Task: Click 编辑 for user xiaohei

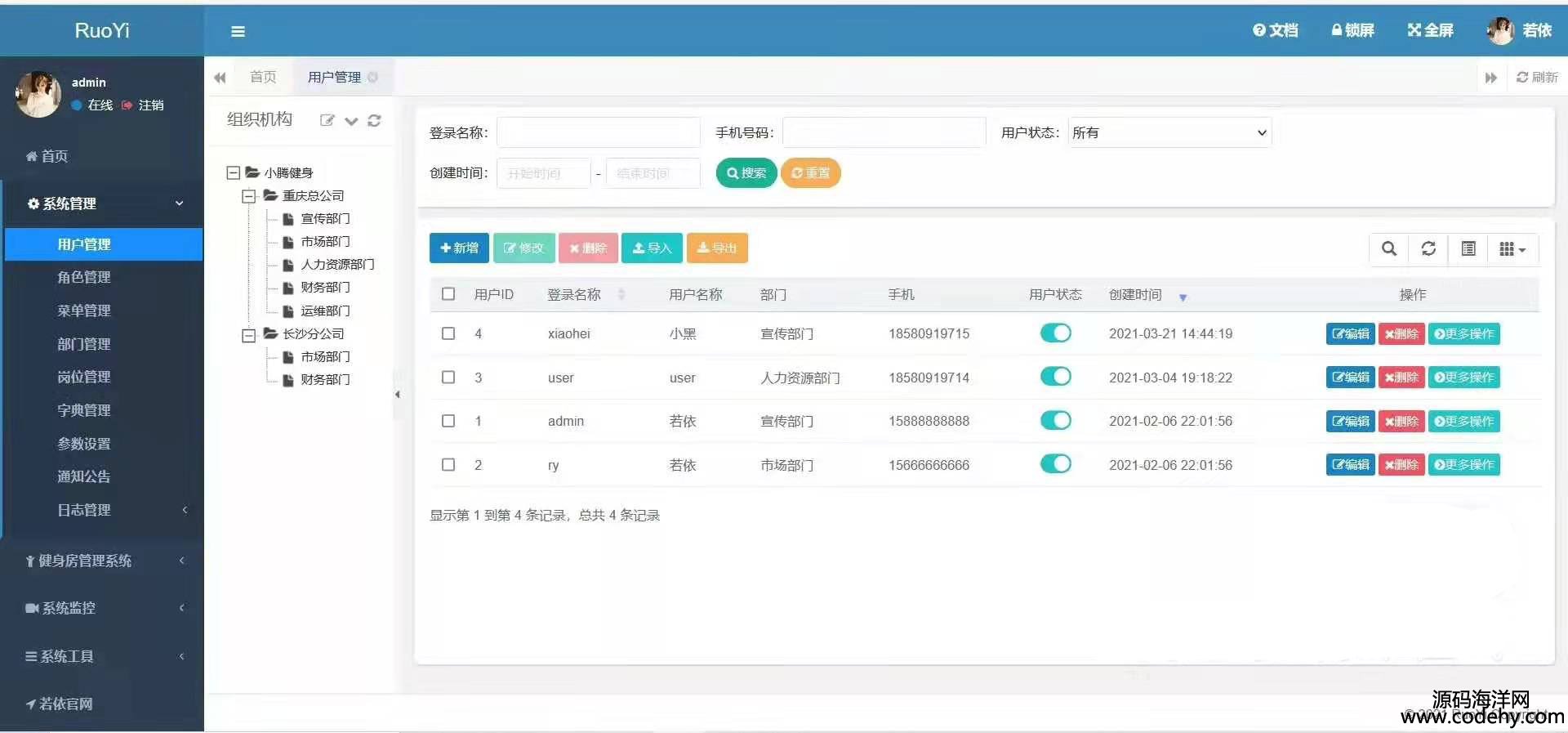Action: point(1350,333)
